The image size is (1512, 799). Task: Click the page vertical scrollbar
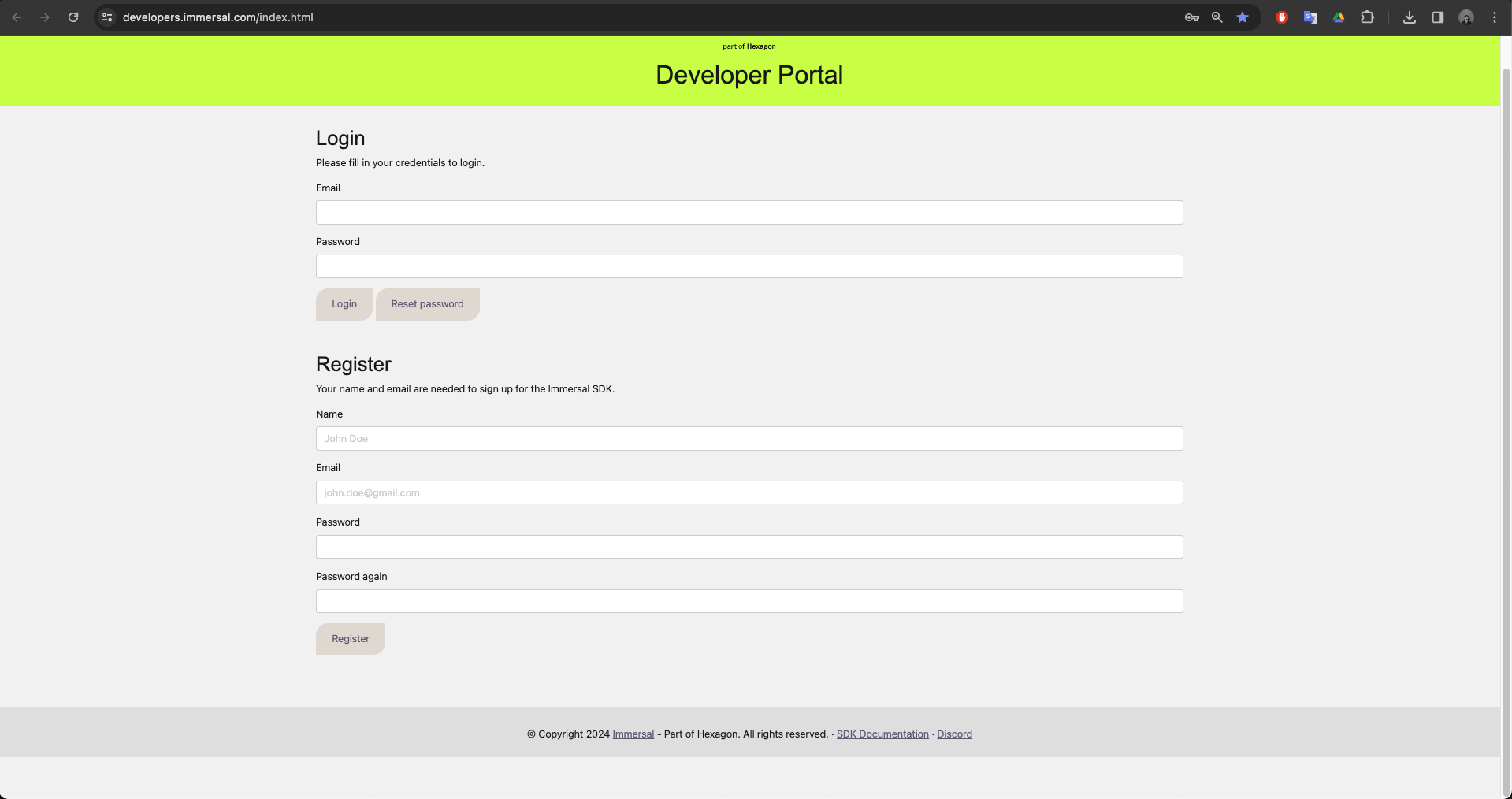coord(1506,432)
